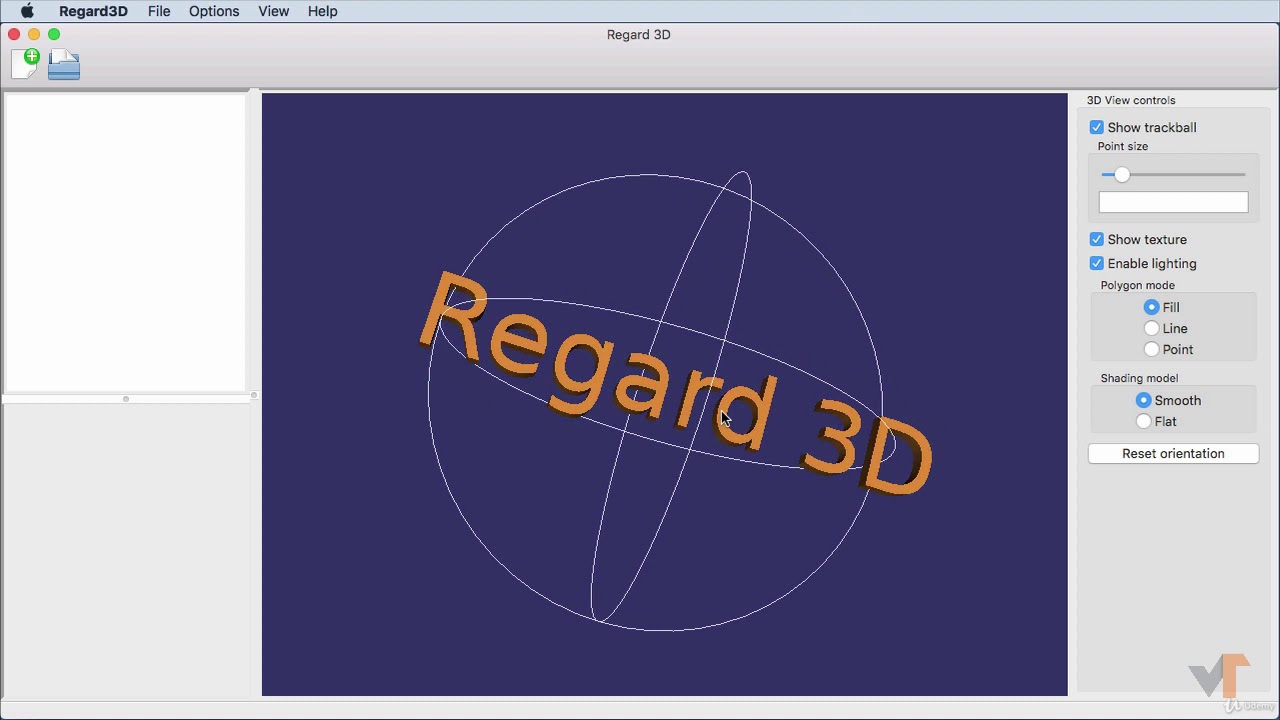Choose Smooth shading model
Viewport: 1280px width, 720px height.
pos(1144,400)
